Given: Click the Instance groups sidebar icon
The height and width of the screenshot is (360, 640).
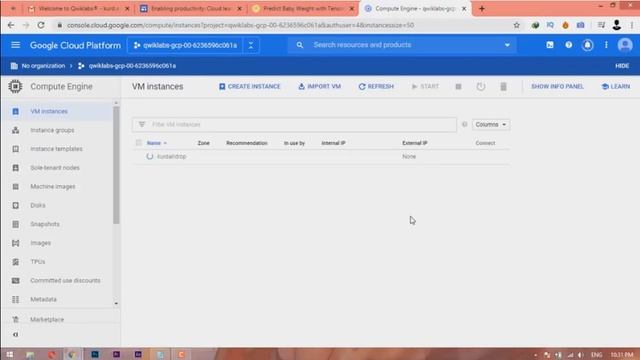Looking at the screenshot, I should [x=16, y=130].
